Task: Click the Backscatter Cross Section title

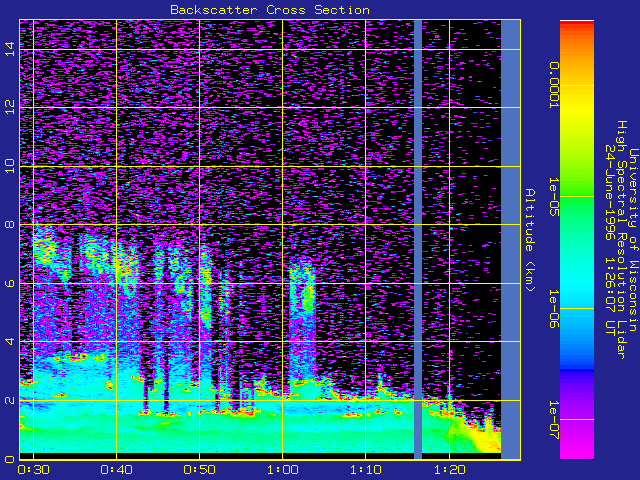Action: pyautogui.click(x=270, y=10)
